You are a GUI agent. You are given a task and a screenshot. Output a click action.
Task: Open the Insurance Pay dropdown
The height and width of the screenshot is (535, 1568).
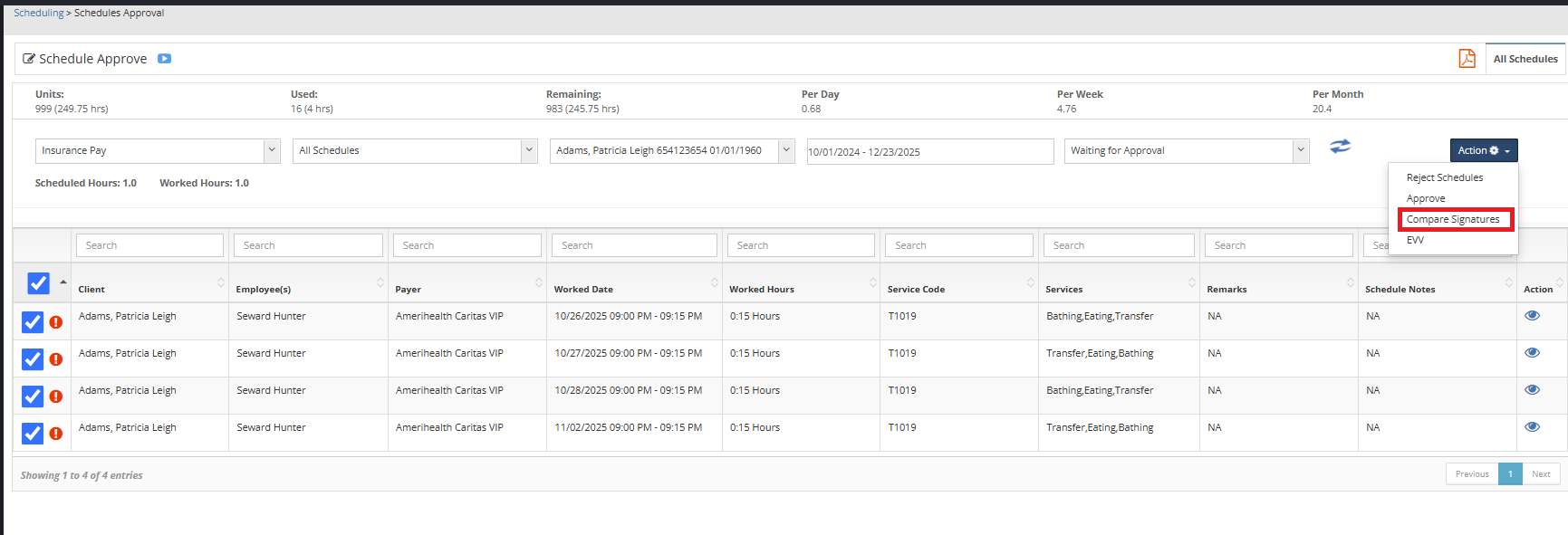point(158,151)
